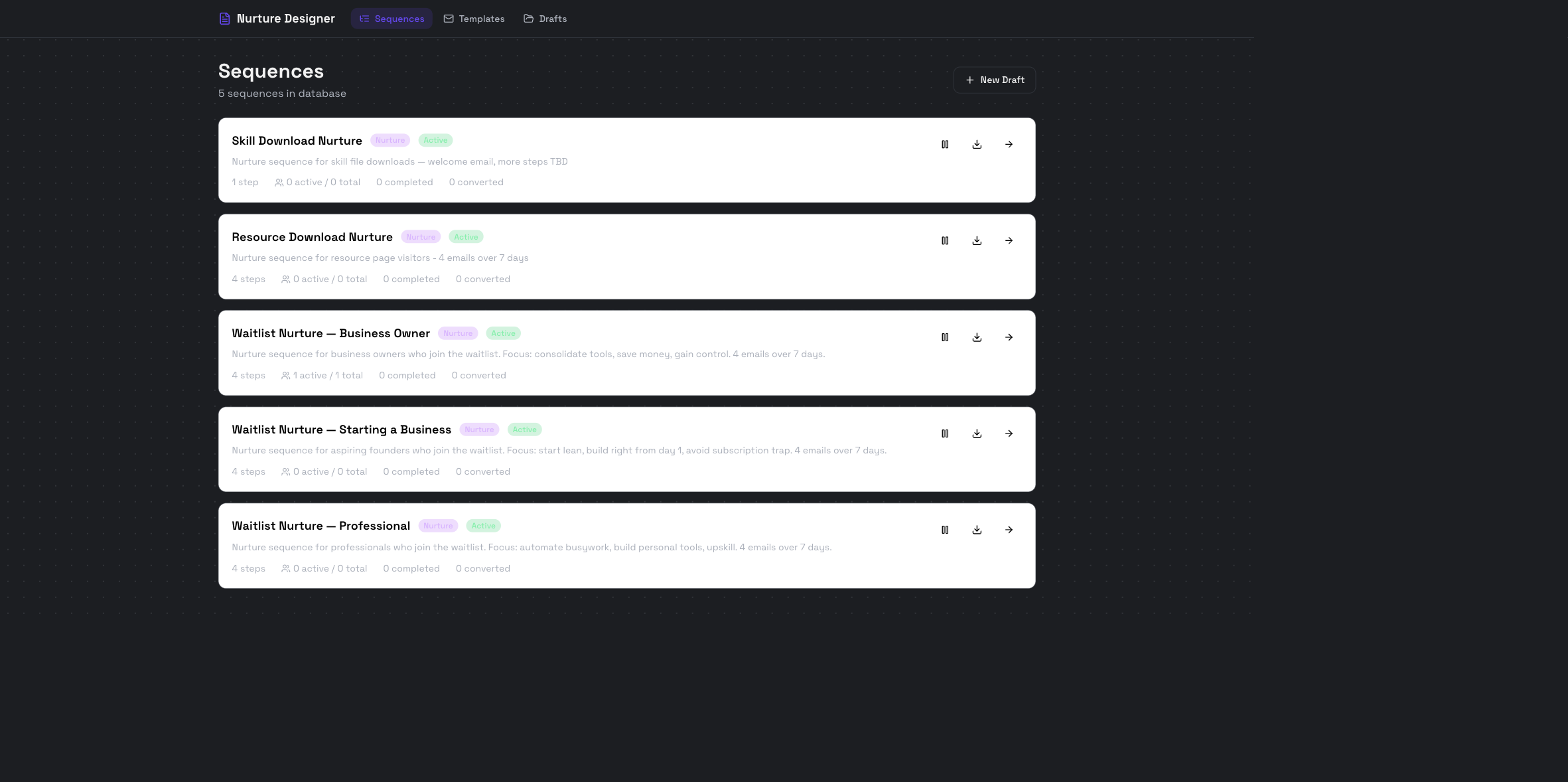
Task: Download the Skill Download Nurture sequence
Action: click(977, 144)
